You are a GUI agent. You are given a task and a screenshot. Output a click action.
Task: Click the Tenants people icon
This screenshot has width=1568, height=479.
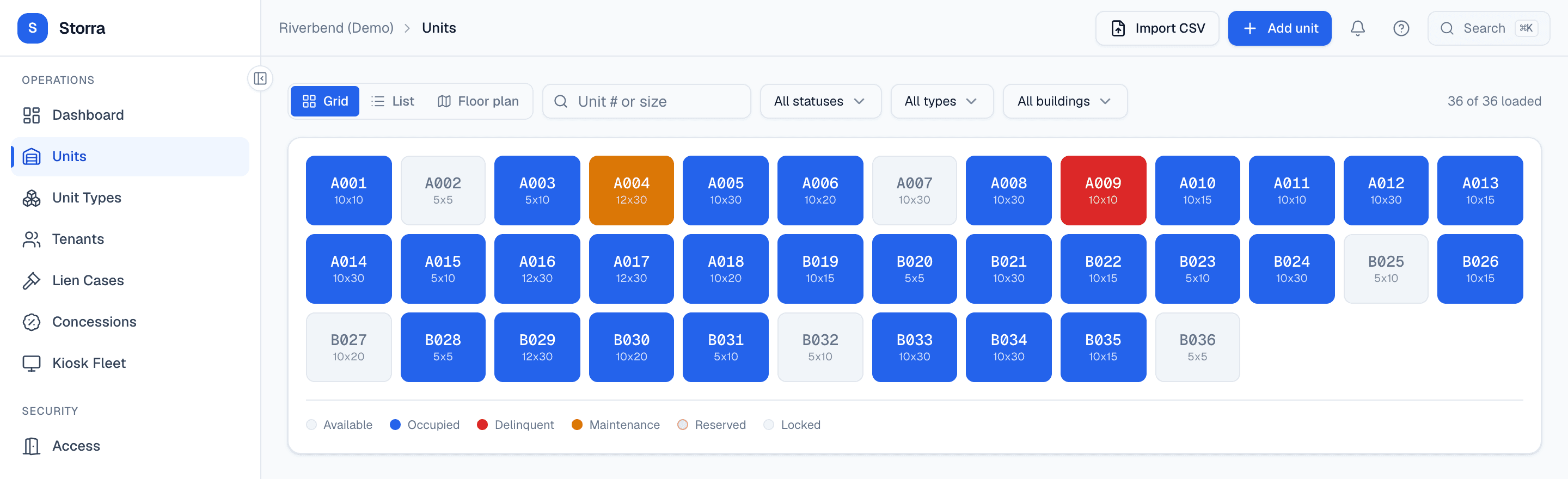[x=31, y=239]
